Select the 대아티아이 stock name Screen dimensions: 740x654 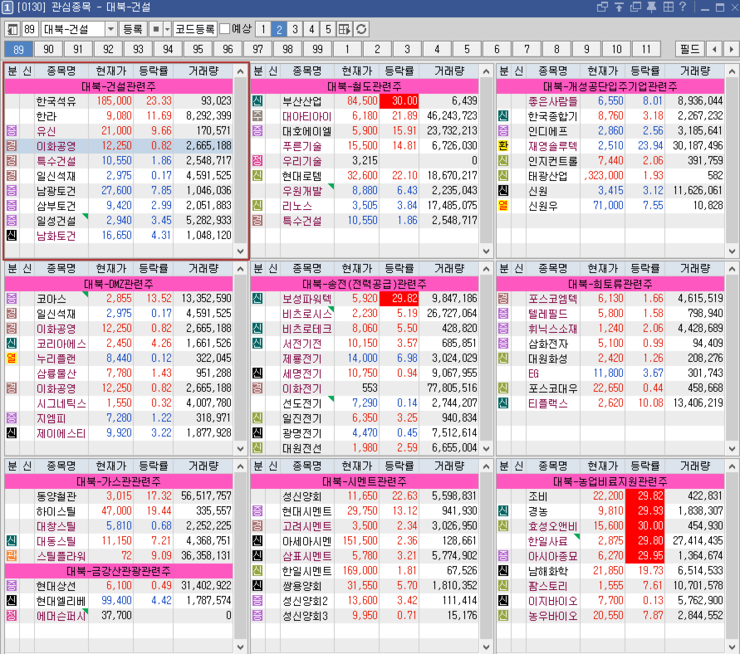pyautogui.click(x=307, y=116)
